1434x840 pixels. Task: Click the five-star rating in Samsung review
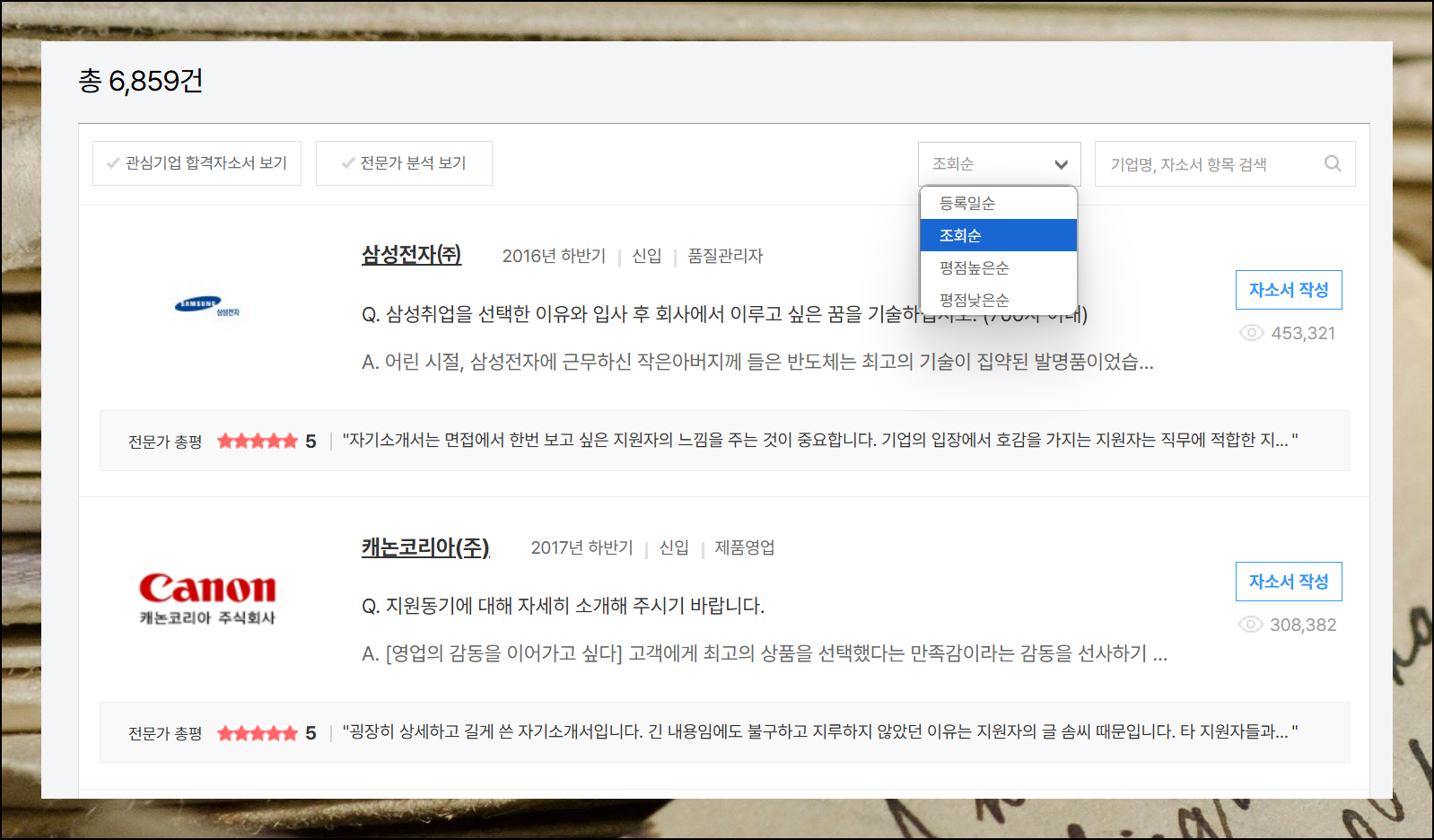[257, 441]
